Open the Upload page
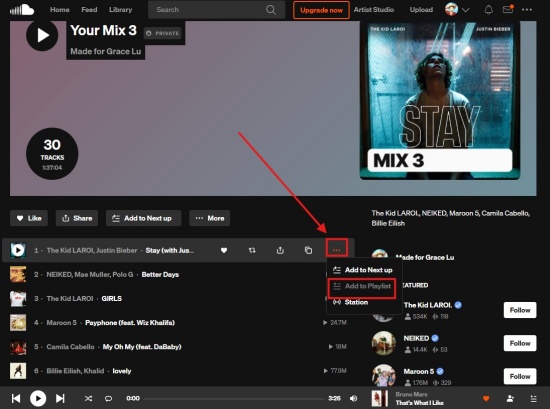This screenshot has height=409, width=550. (421, 10)
